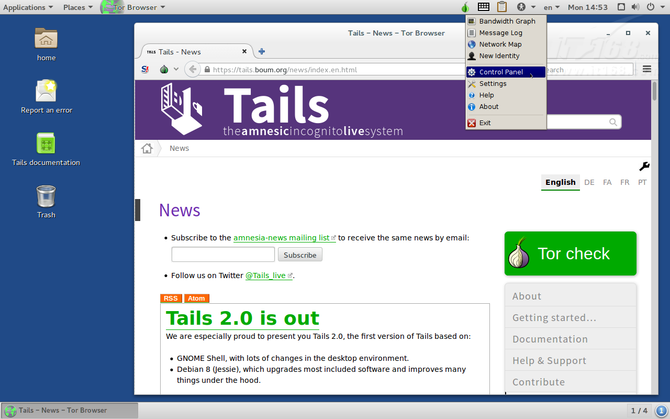Click the notification icon in bottom panel

661,410
